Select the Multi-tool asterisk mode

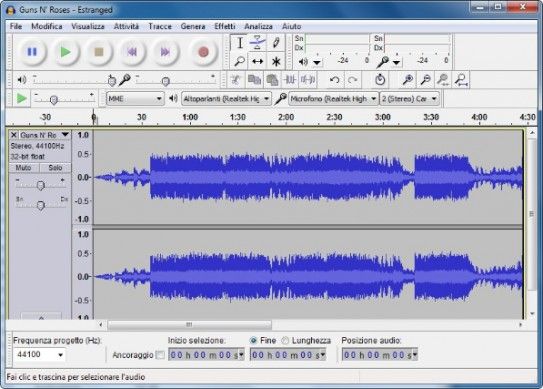point(276,61)
